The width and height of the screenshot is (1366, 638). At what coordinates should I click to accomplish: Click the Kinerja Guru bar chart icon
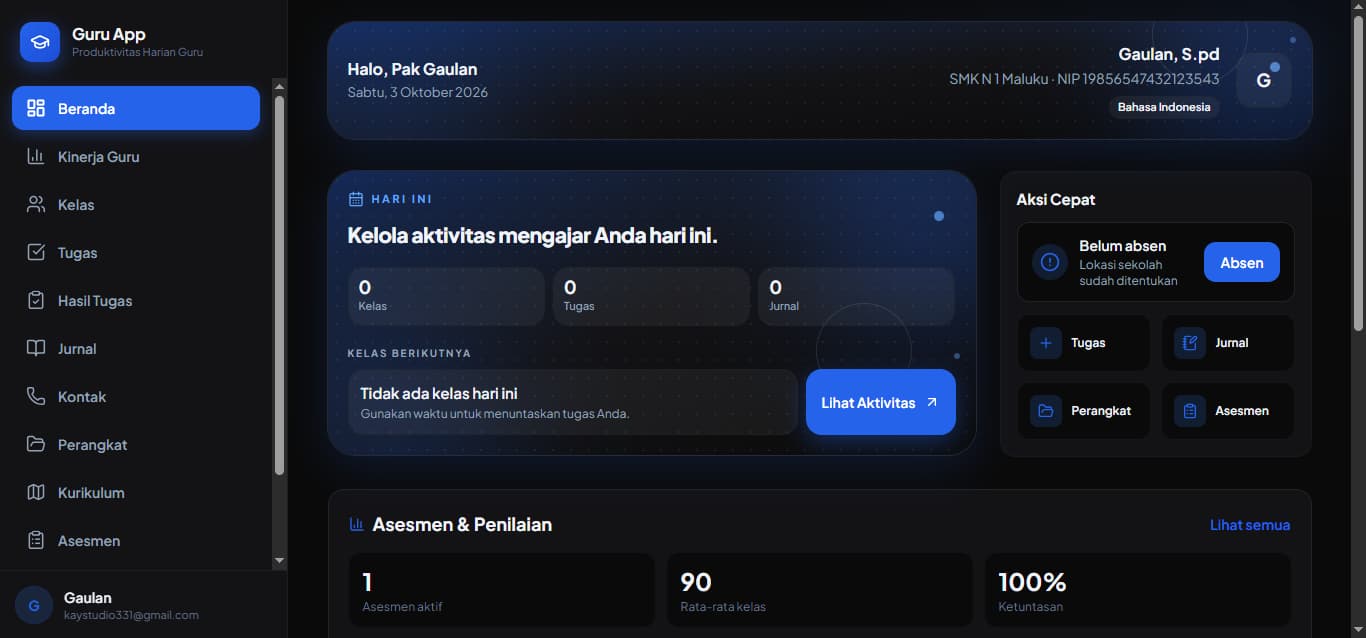(x=36, y=156)
